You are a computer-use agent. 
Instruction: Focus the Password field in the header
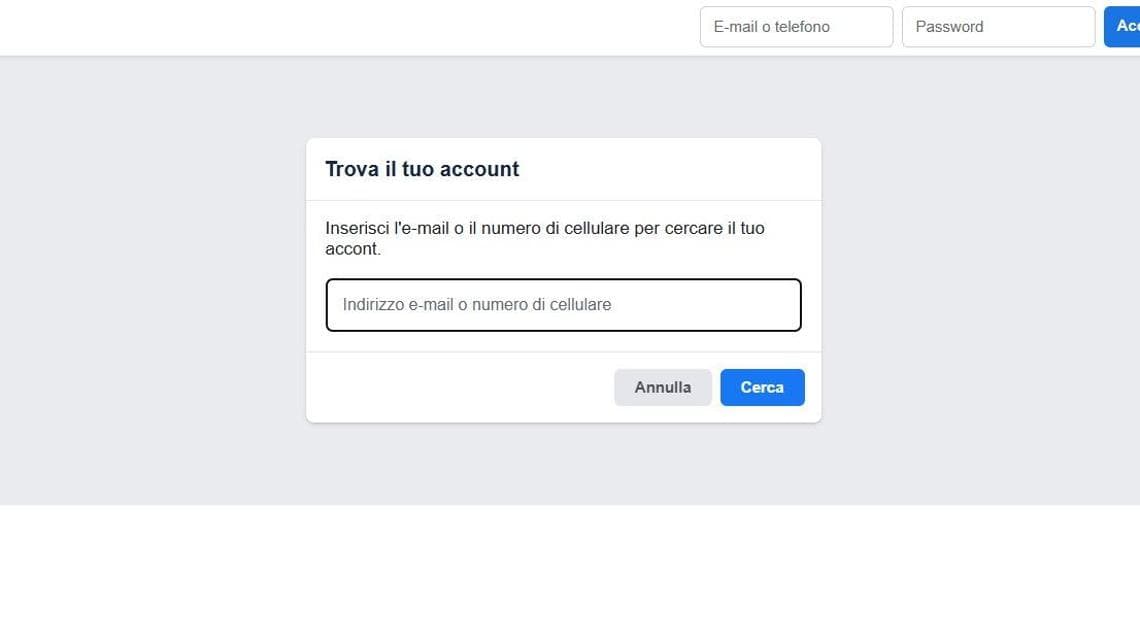(x=998, y=27)
